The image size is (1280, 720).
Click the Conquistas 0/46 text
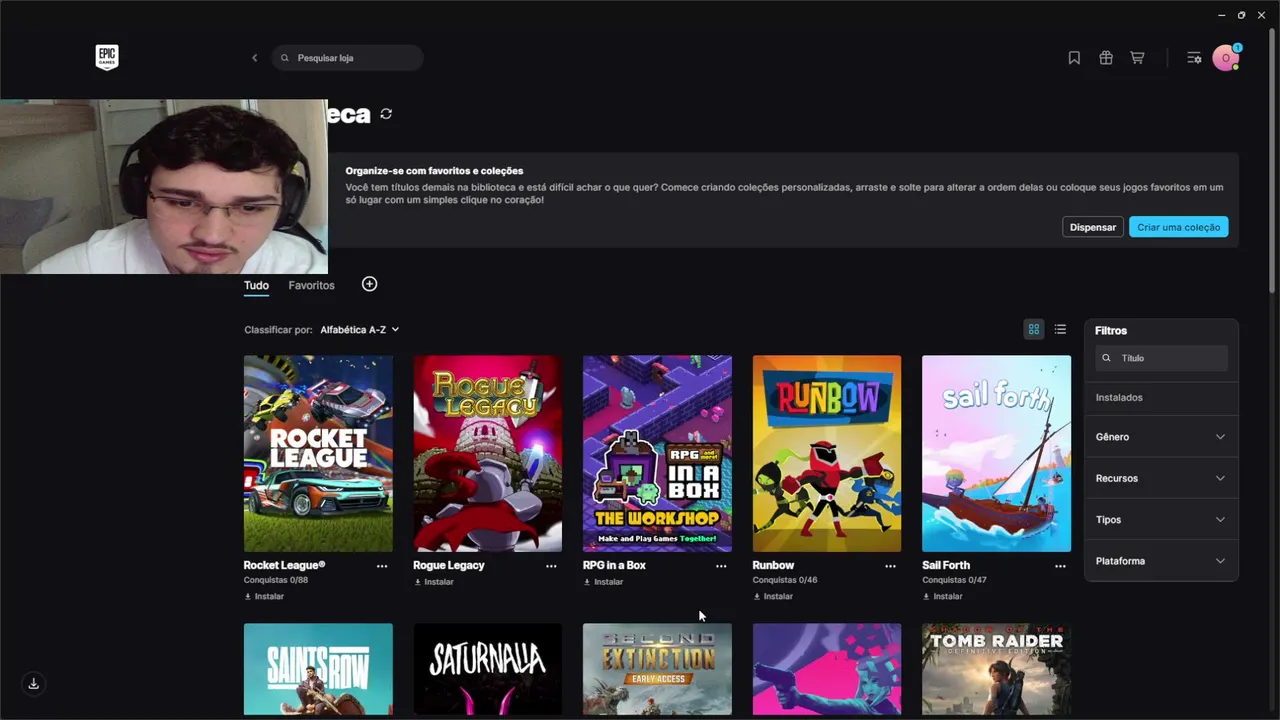785,580
